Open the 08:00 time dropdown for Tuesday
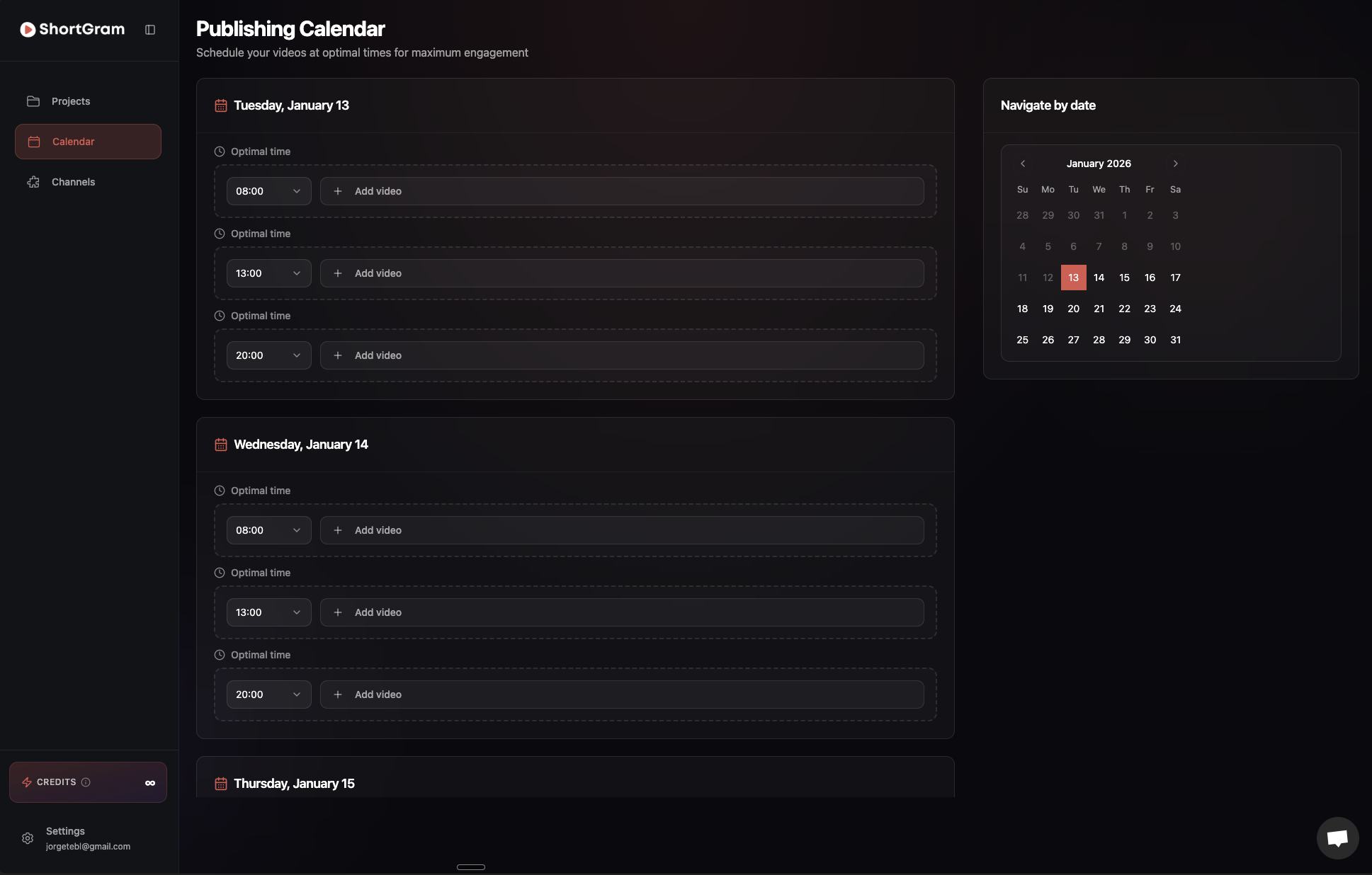 (x=268, y=191)
